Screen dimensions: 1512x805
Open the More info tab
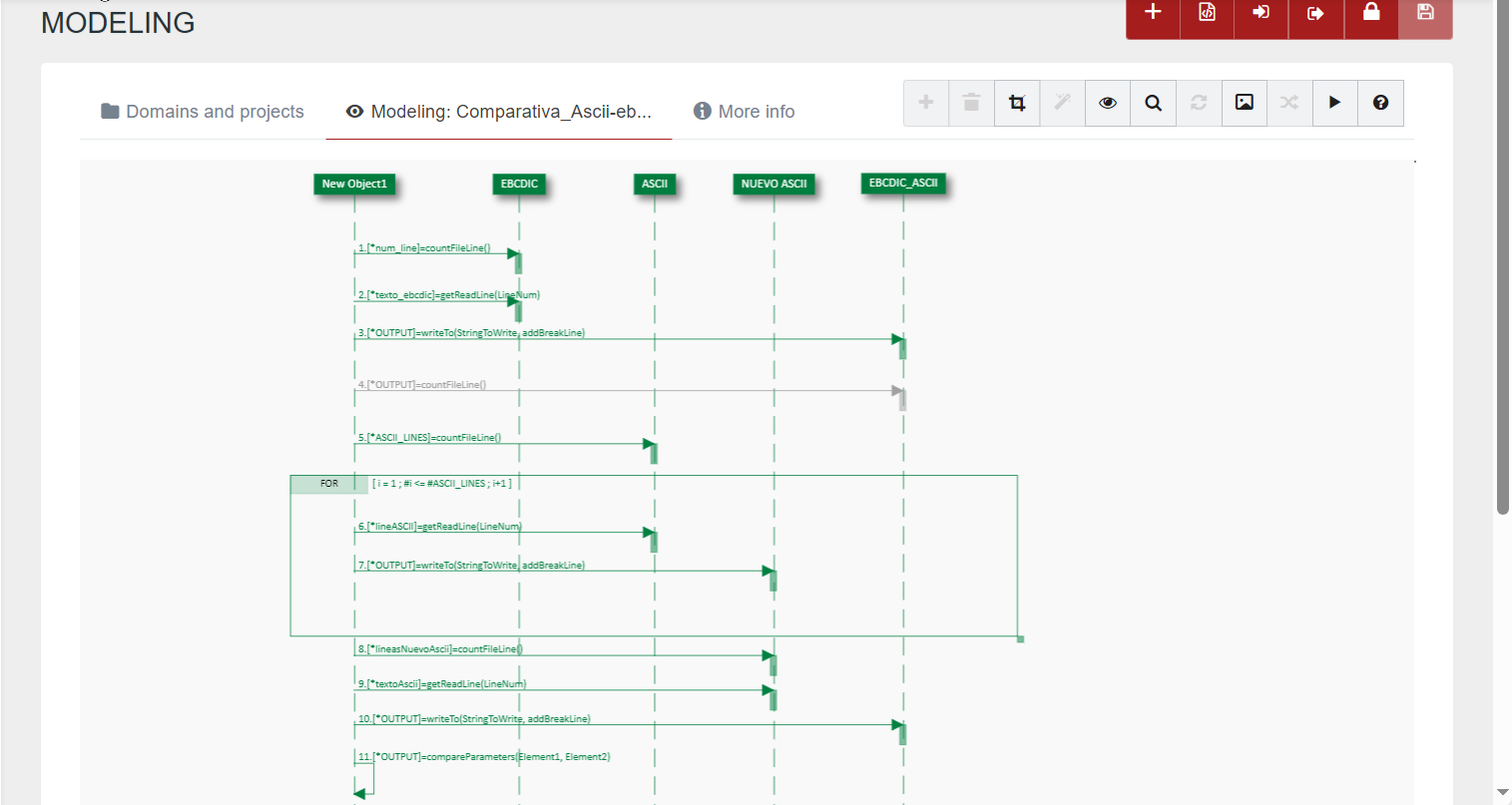(x=745, y=112)
